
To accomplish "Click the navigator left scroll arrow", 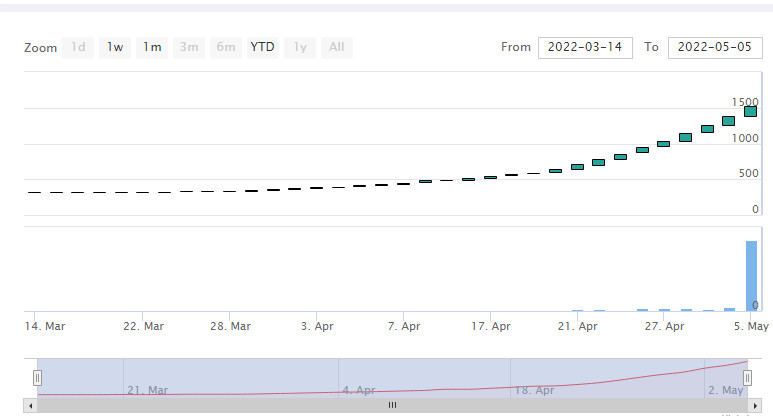I will pyautogui.click(x=31, y=406).
